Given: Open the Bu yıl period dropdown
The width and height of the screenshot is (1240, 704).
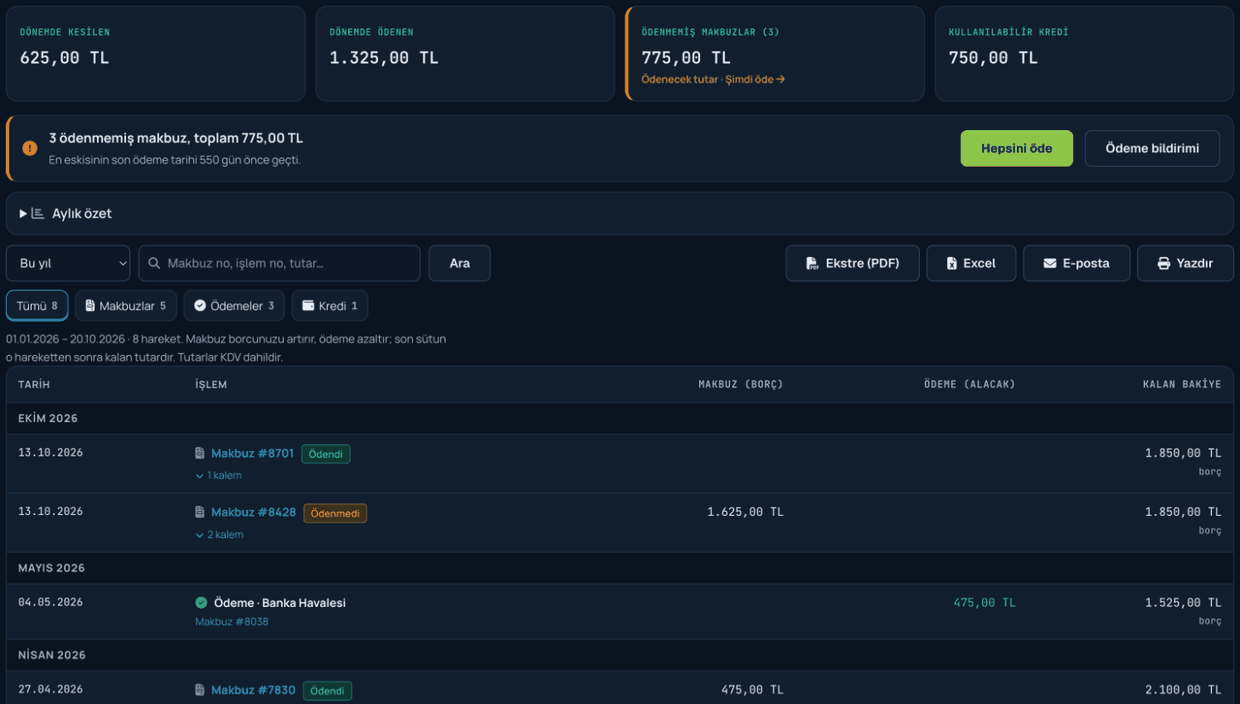Looking at the screenshot, I should click(x=68, y=263).
